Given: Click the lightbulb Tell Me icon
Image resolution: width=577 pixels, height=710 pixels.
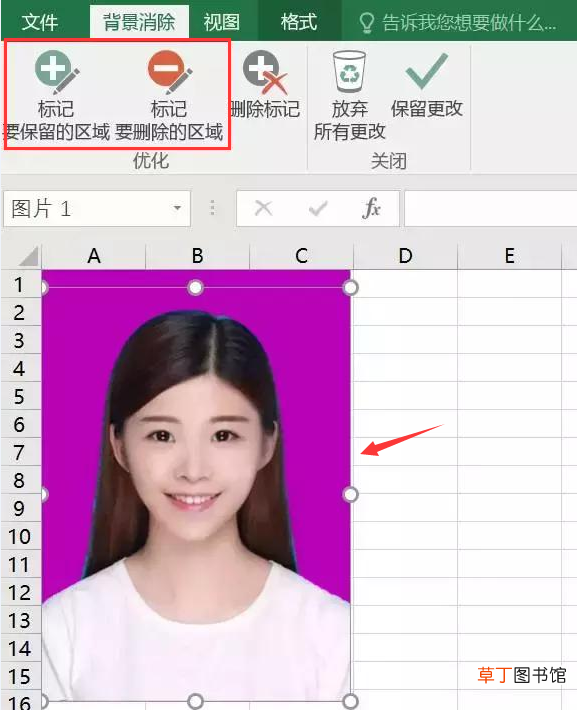Looking at the screenshot, I should tap(367, 22).
